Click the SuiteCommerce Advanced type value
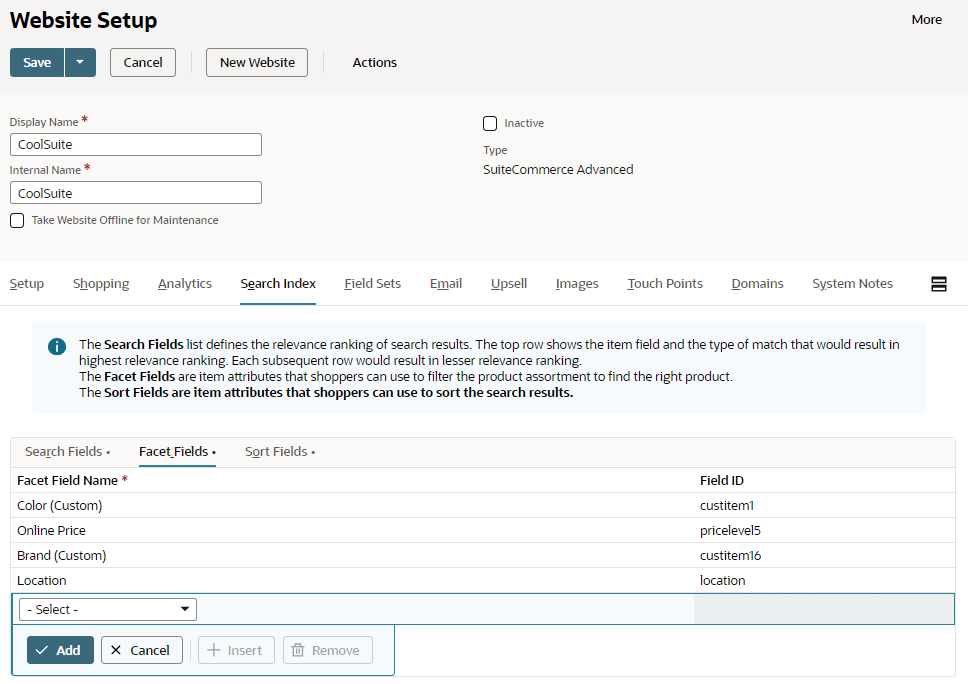 [x=558, y=169]
